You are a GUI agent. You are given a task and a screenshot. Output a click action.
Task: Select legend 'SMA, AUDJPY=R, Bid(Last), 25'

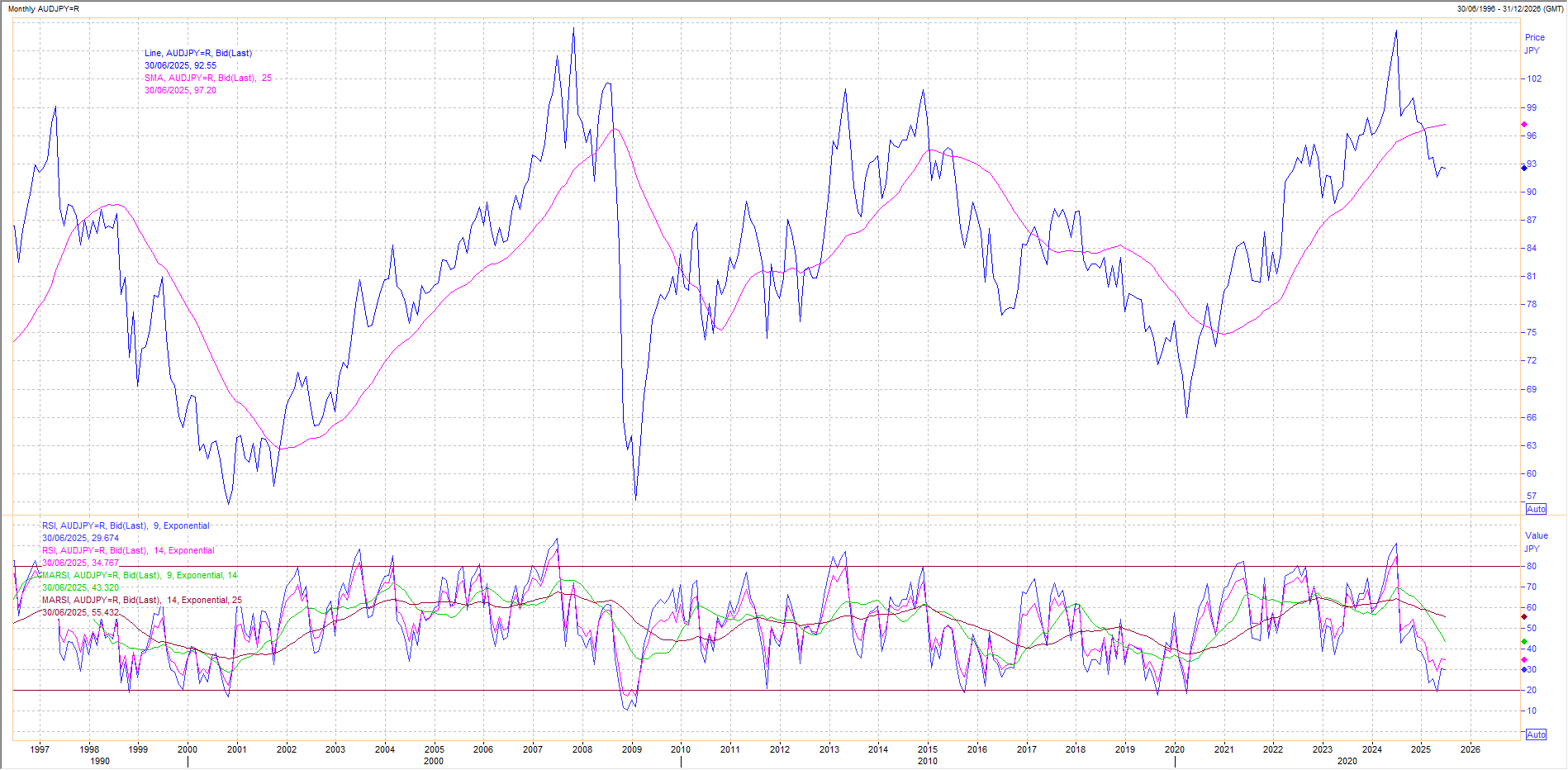(208, 78)
